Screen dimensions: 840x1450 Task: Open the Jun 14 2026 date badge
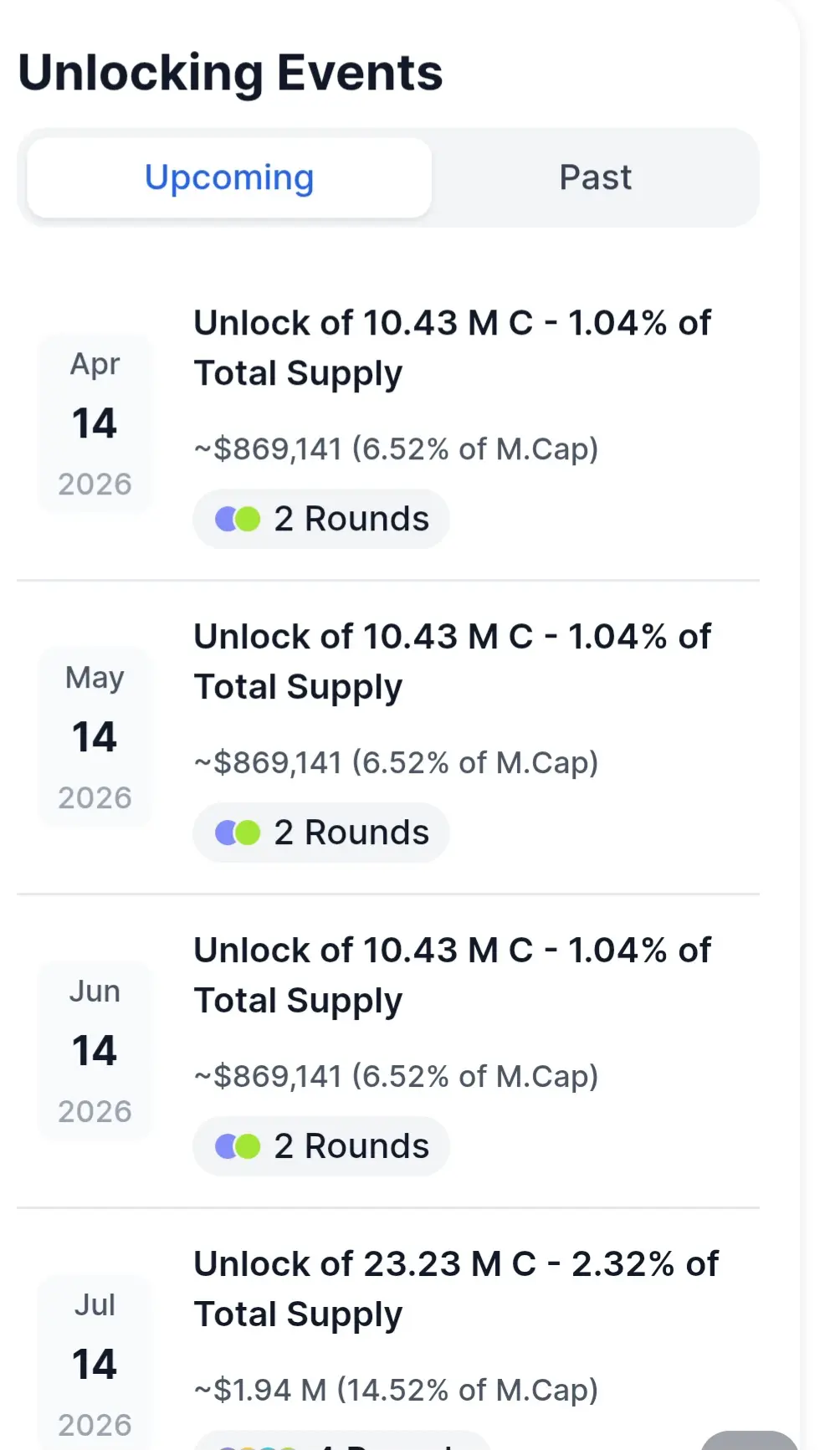[95, 1051]
